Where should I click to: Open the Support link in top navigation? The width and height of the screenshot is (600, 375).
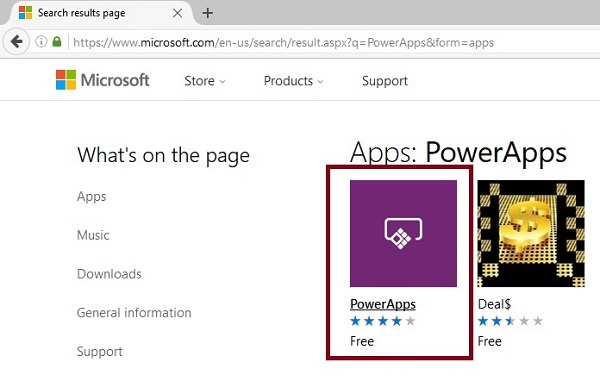click(385, 81)
